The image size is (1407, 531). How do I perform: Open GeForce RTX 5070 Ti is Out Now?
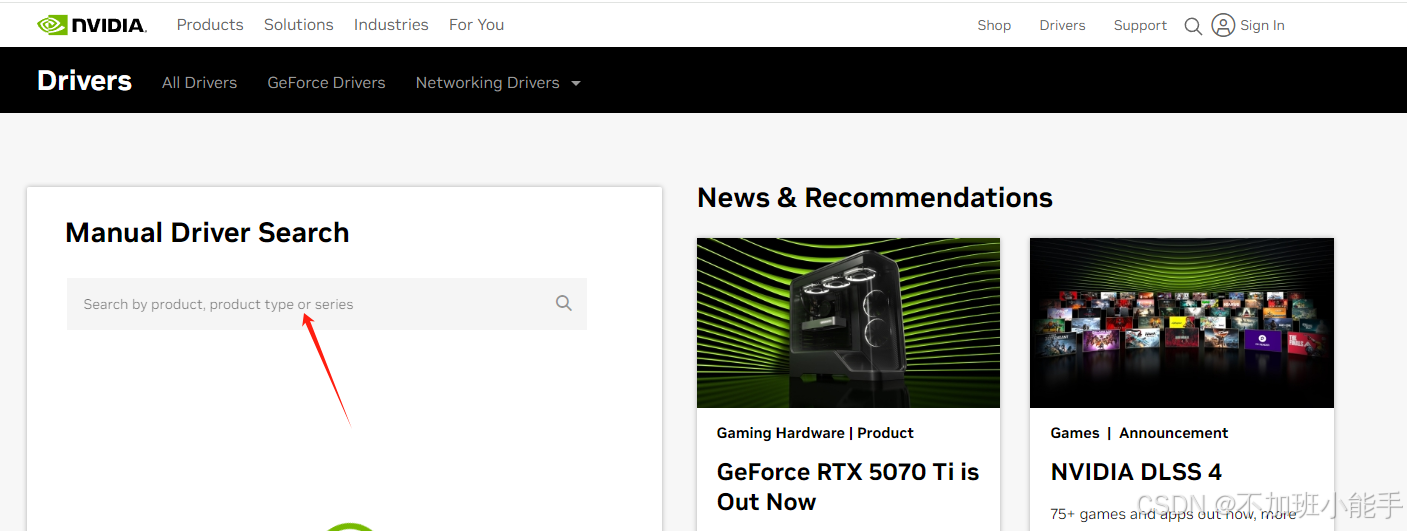coord(848,487)
